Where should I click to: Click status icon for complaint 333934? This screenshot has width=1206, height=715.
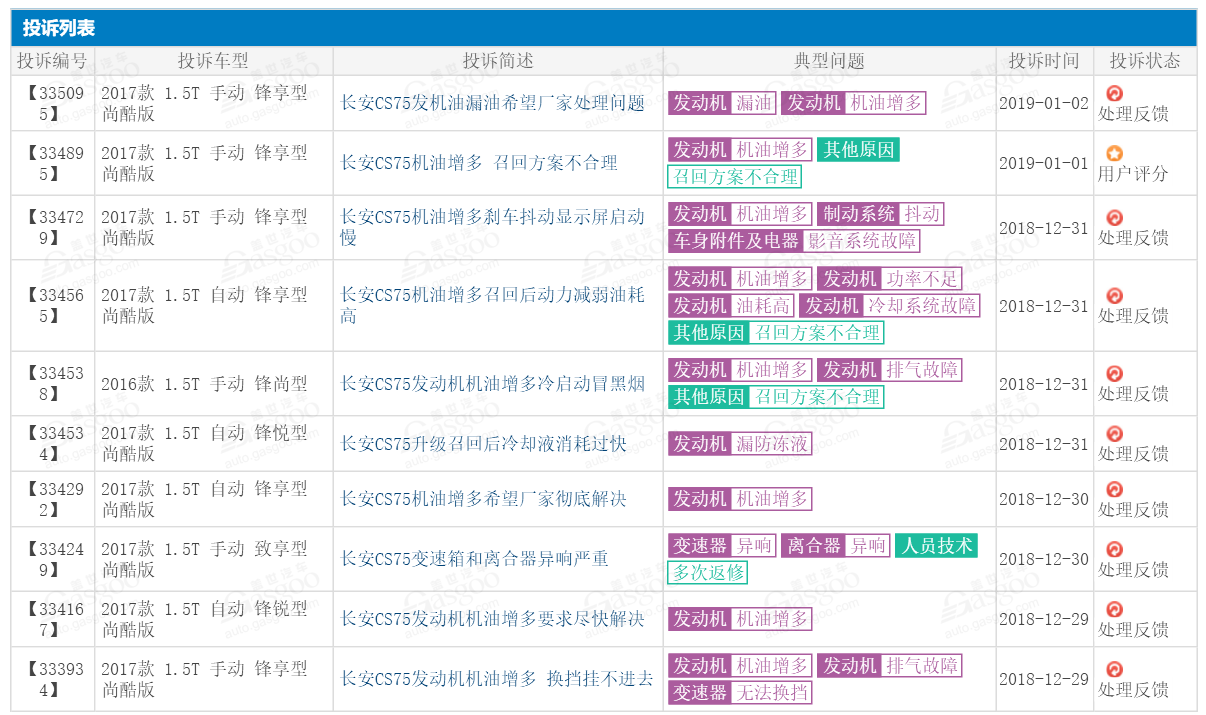tap(1114, 670)
